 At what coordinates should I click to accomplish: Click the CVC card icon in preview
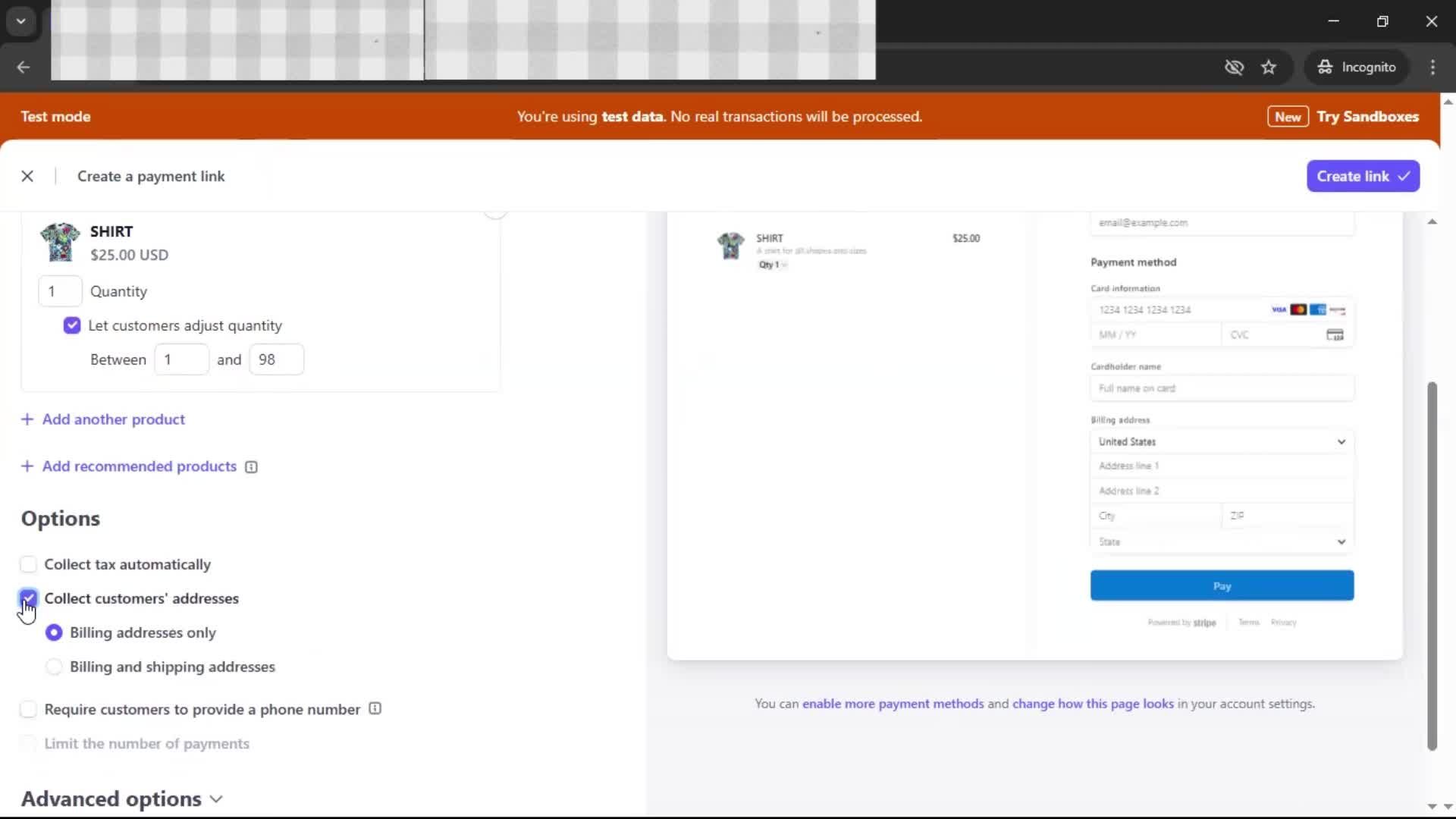point(1335,334)
